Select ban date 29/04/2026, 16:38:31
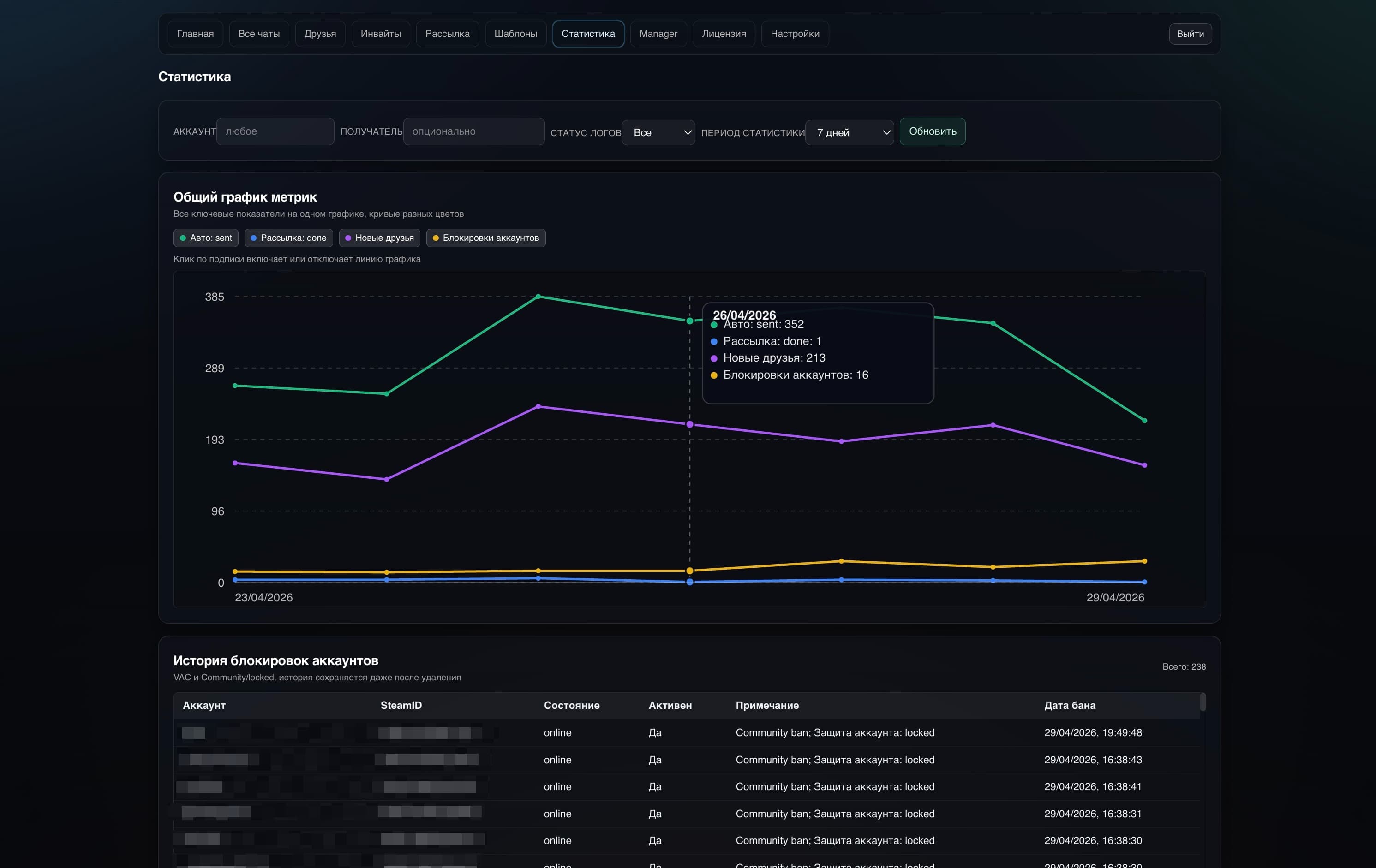1376x868 pixels. 1093,814
